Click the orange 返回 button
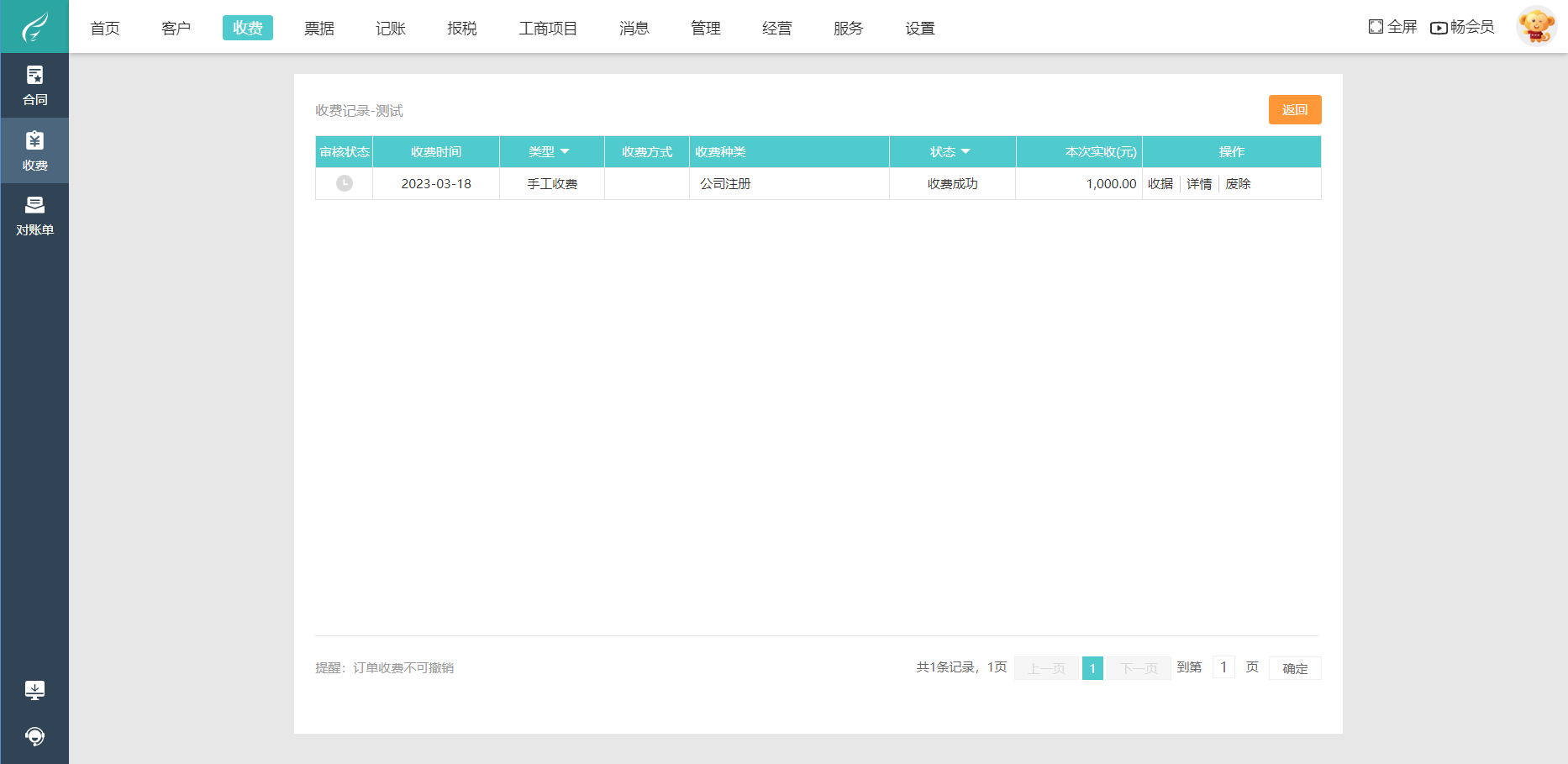This screenshot has width=1568, height=764. [x=1295, y=109]
